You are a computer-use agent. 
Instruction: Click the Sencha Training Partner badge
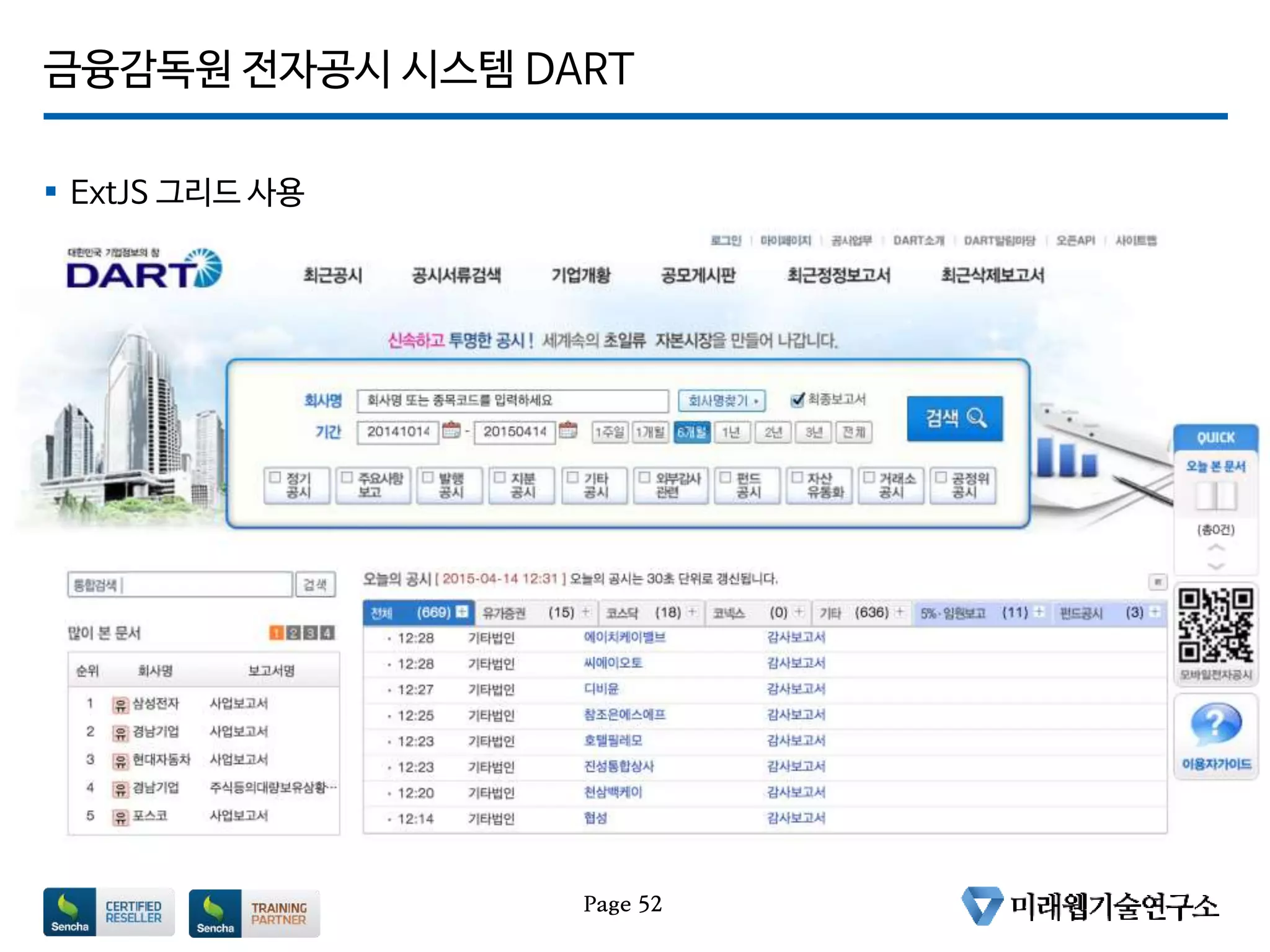tap(254, 913)
